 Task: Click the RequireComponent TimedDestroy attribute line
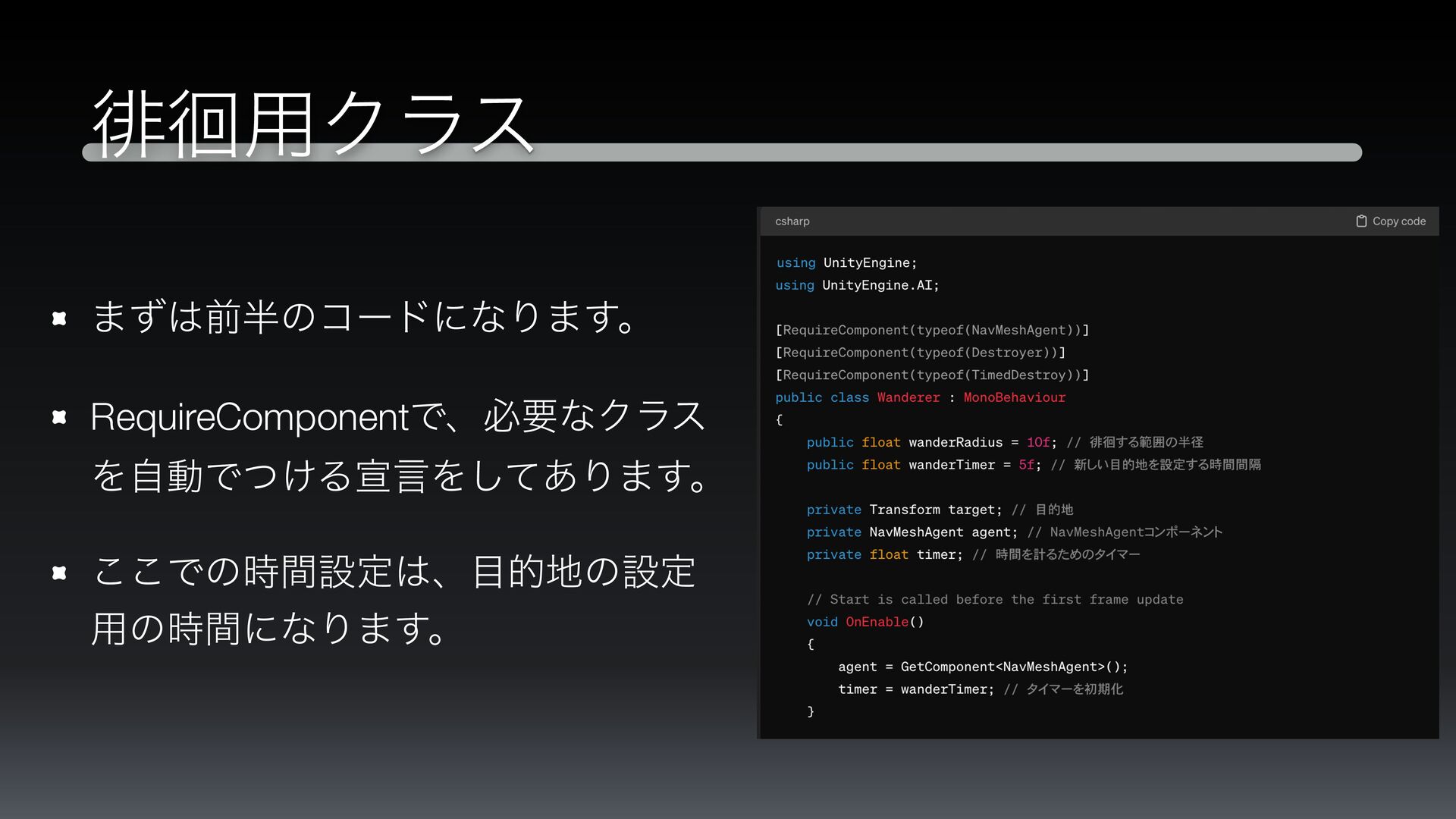pyautogui.click(x=931, y=375)
